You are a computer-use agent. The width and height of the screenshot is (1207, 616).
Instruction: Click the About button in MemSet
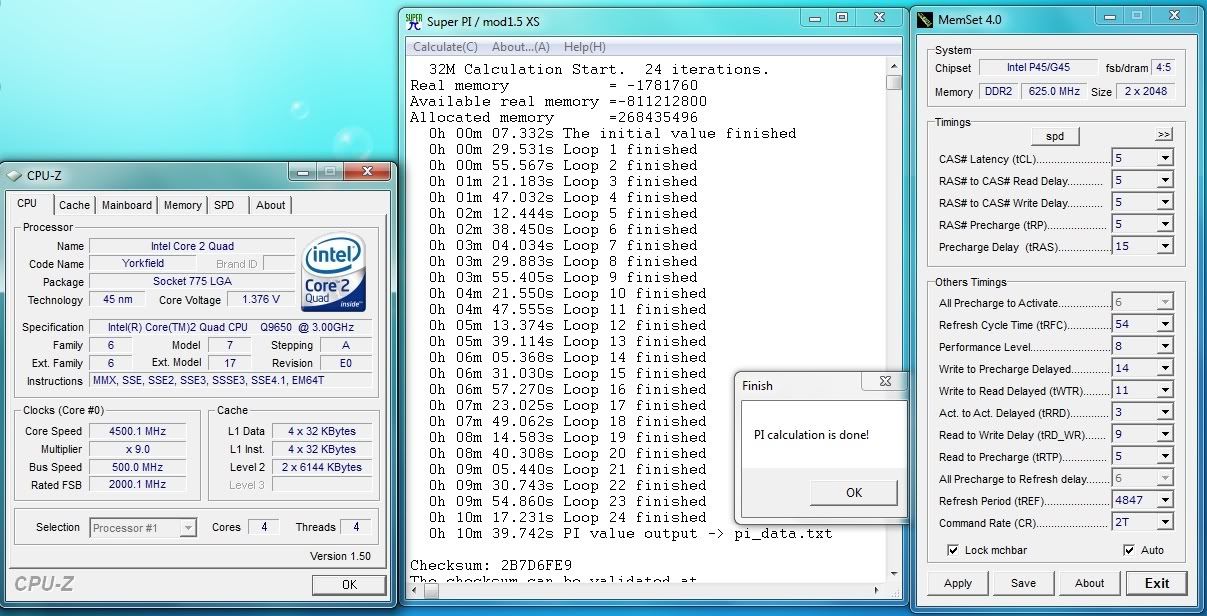(1090, 583)
